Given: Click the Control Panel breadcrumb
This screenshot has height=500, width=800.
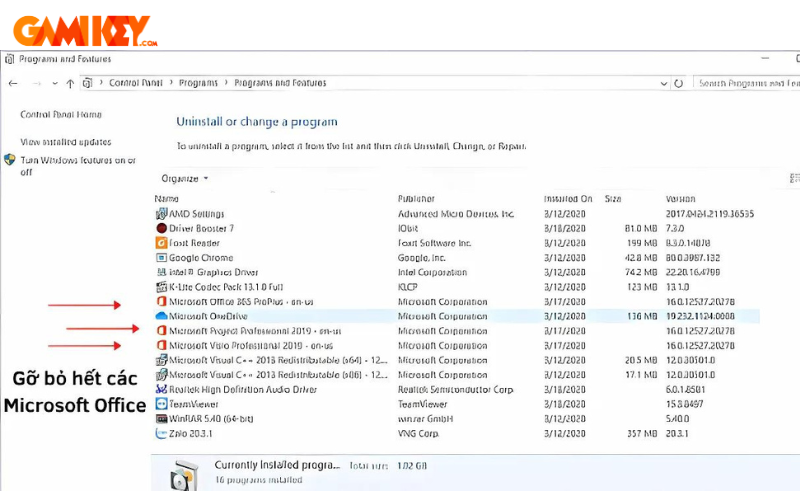Looking at the screenshot, I should [x=135, y=83].
